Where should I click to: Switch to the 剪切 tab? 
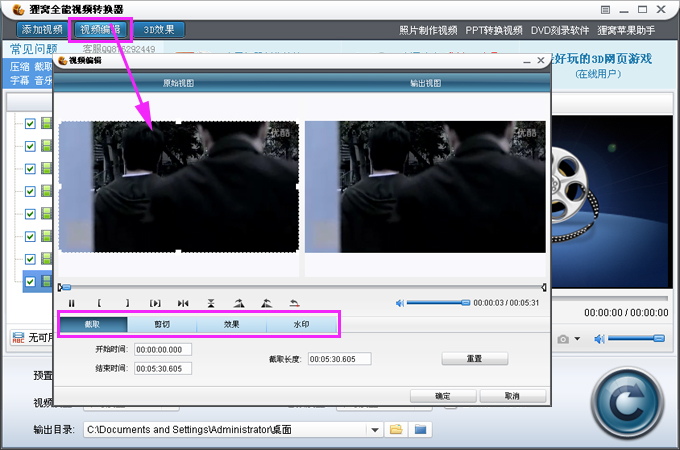pyautogui.click(x=162, y=324)
